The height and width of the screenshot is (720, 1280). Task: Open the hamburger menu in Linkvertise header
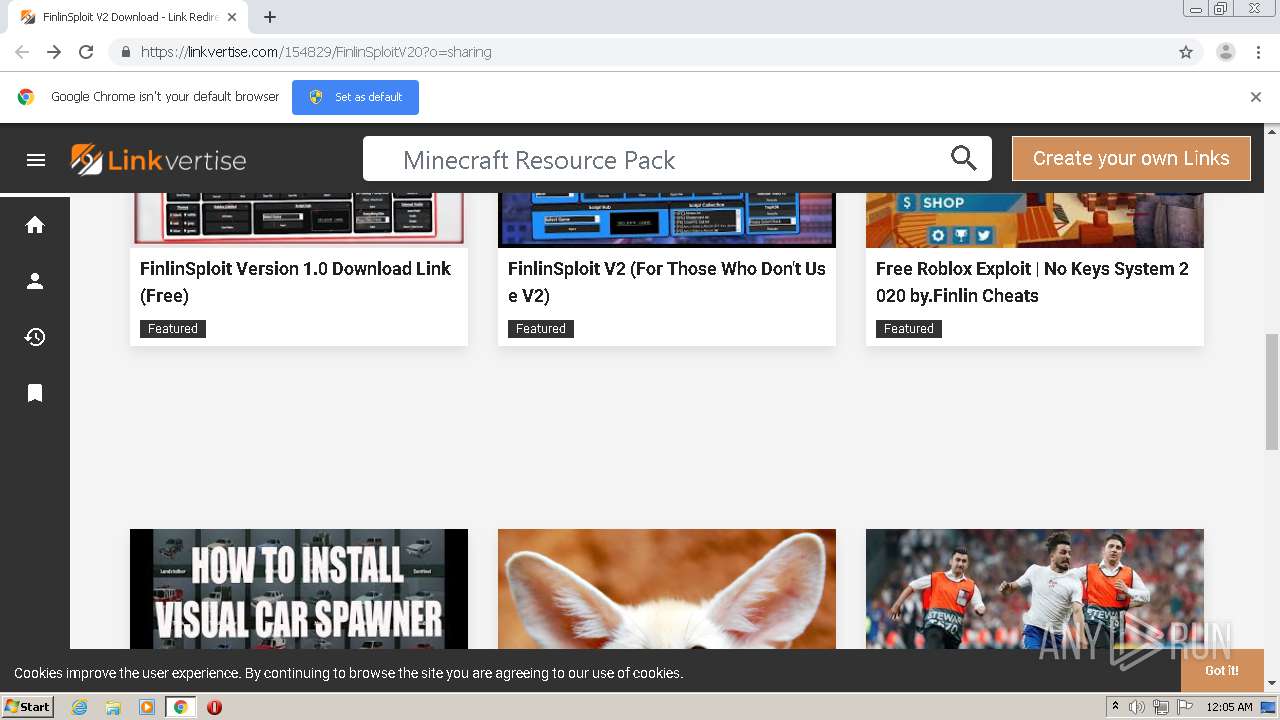coord(36,159)
